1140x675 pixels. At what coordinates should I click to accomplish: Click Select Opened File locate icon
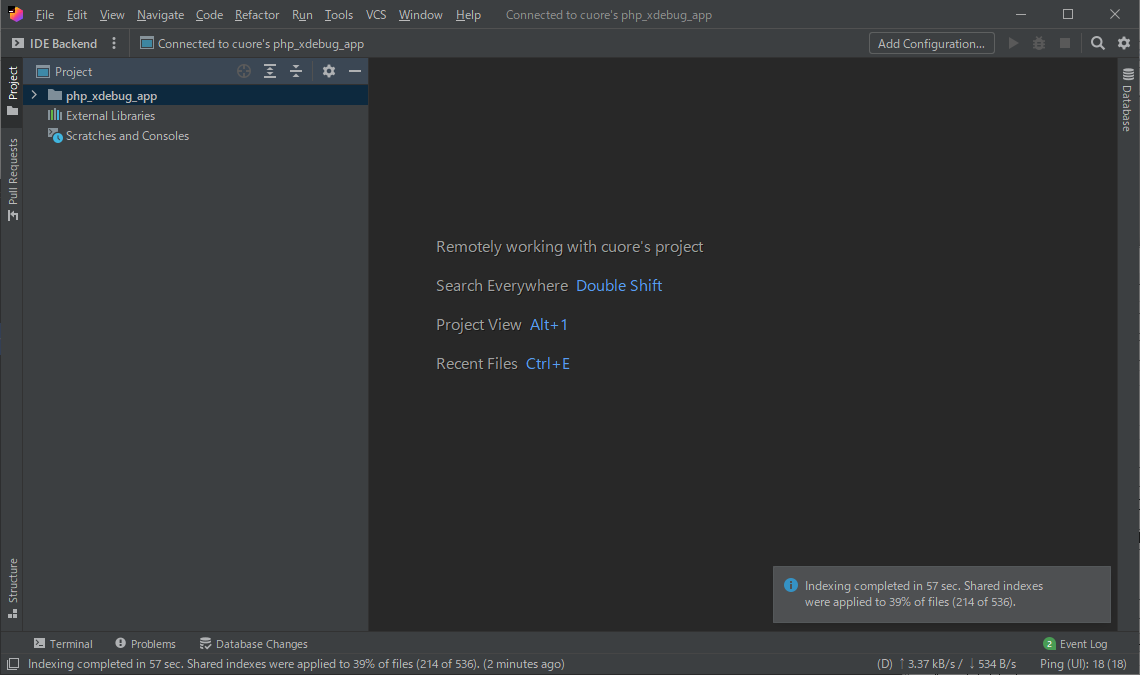pyautogui.click(x=244, y=71)
